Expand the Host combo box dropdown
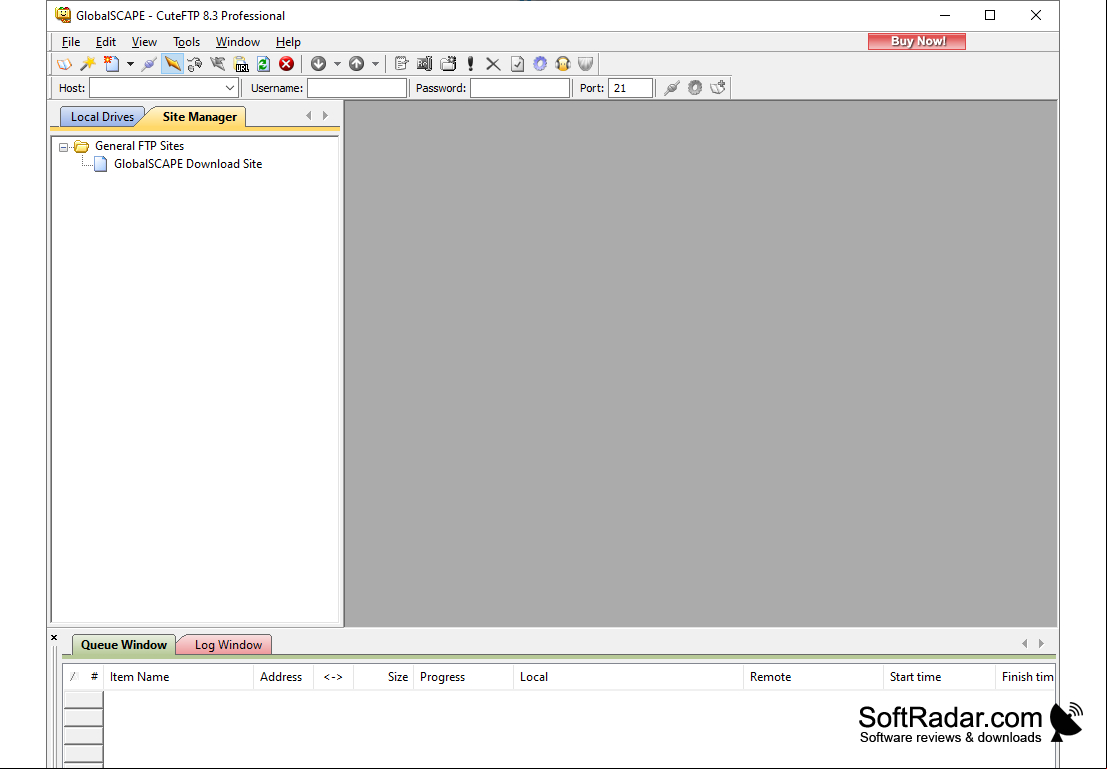This screenshot has height=769, width=1107. [229, 88]
